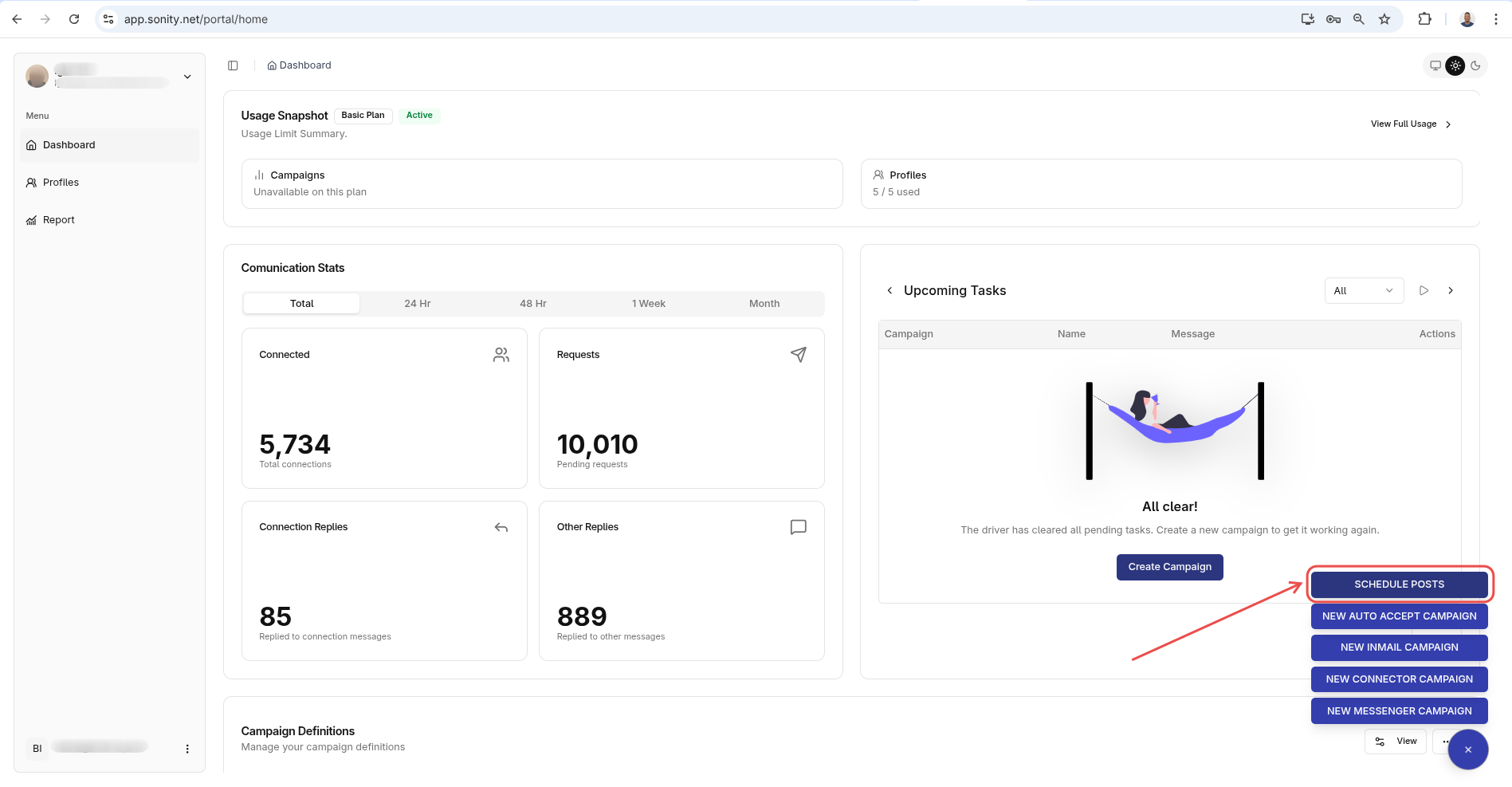Click the Dashboard breadcrumb label

click(x=305, y=65)
